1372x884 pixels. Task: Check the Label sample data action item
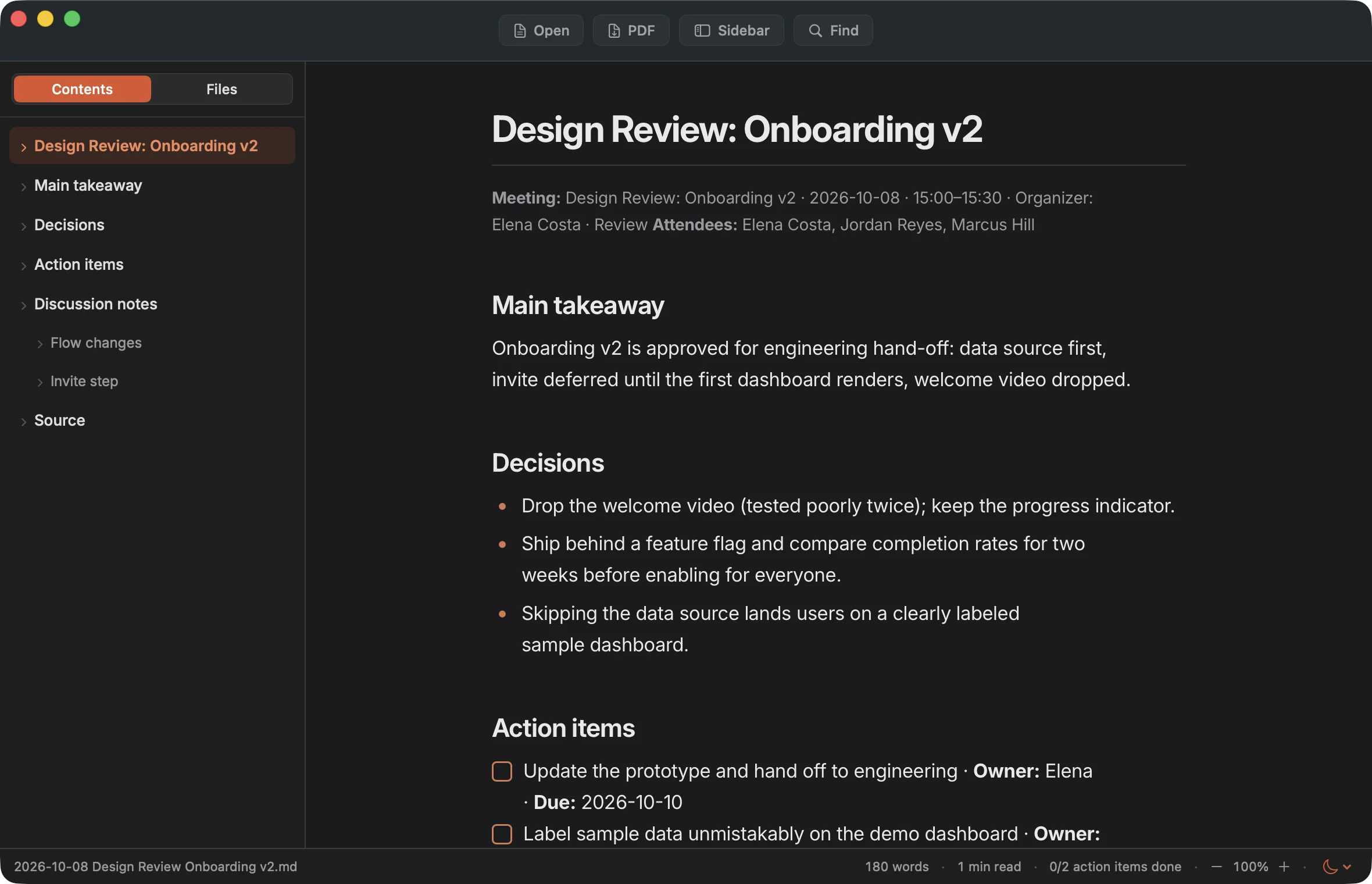pos(502,834)
